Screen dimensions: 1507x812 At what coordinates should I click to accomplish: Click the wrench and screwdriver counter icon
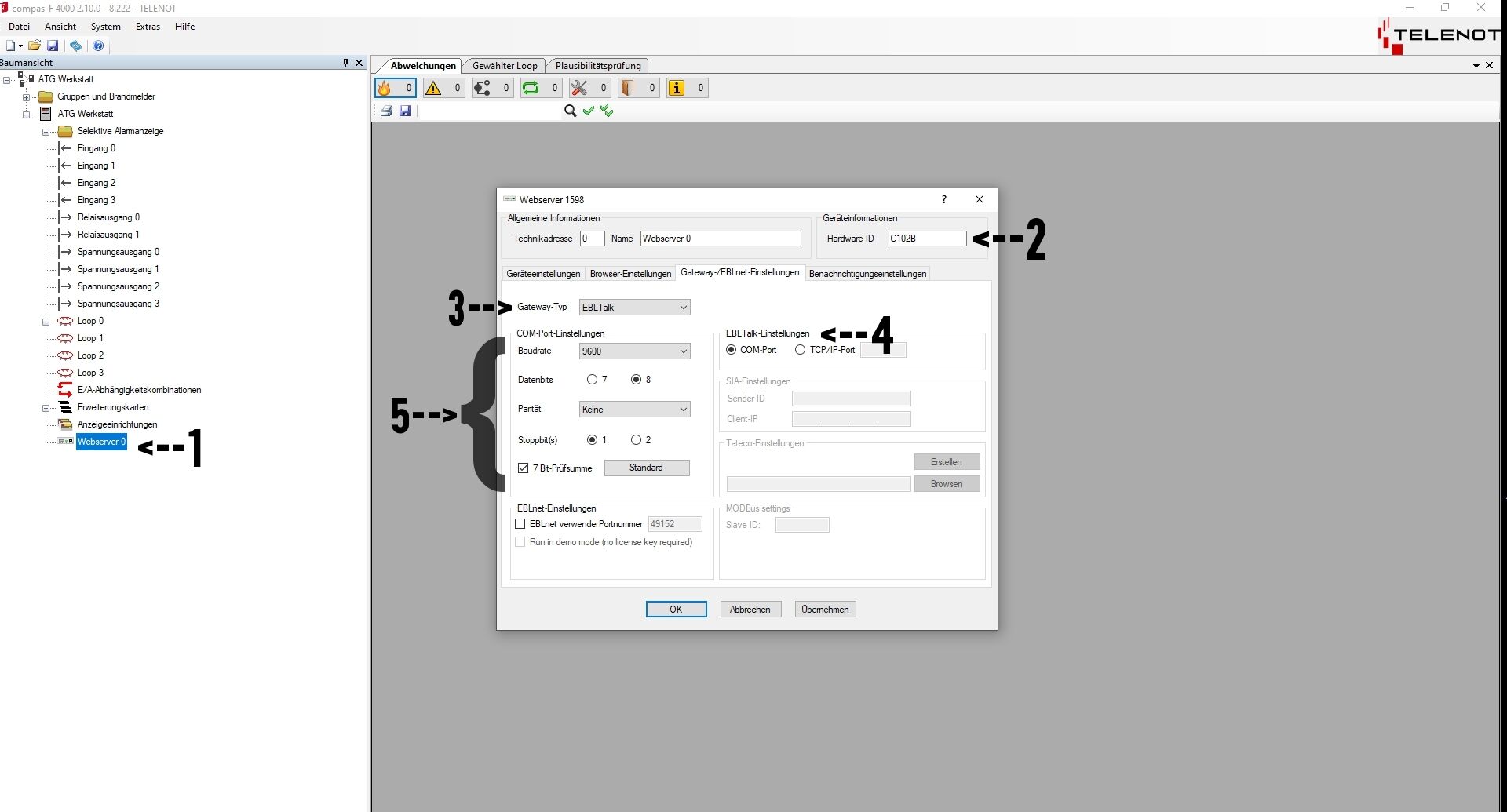click(579, 88)
